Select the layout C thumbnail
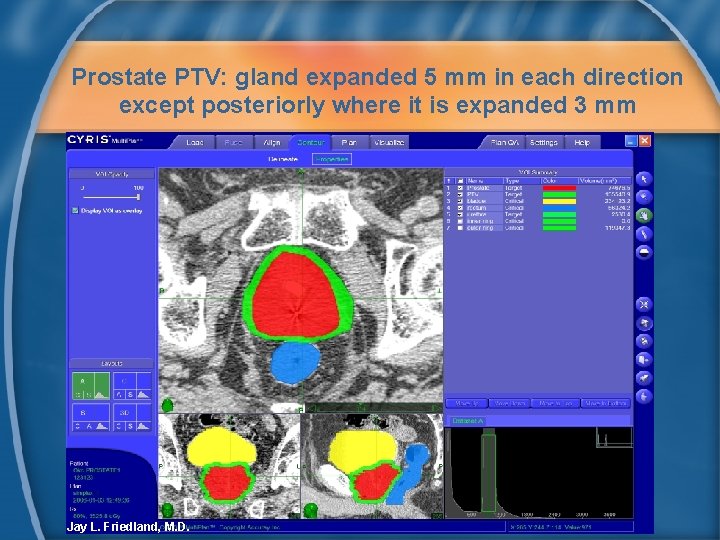The width and height of the screenshot is (720, 540). coord(132,386)
